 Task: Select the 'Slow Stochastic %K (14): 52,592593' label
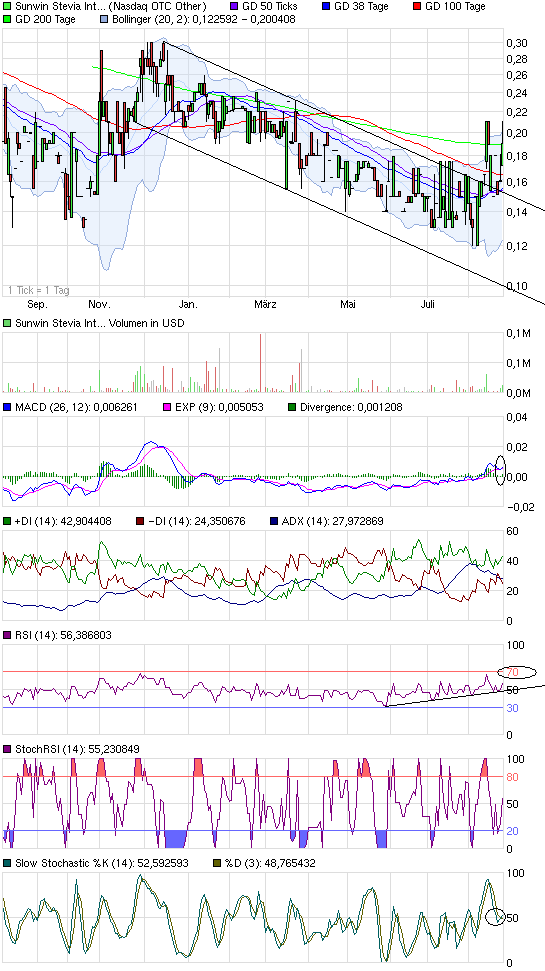click(x=101, y=863)
